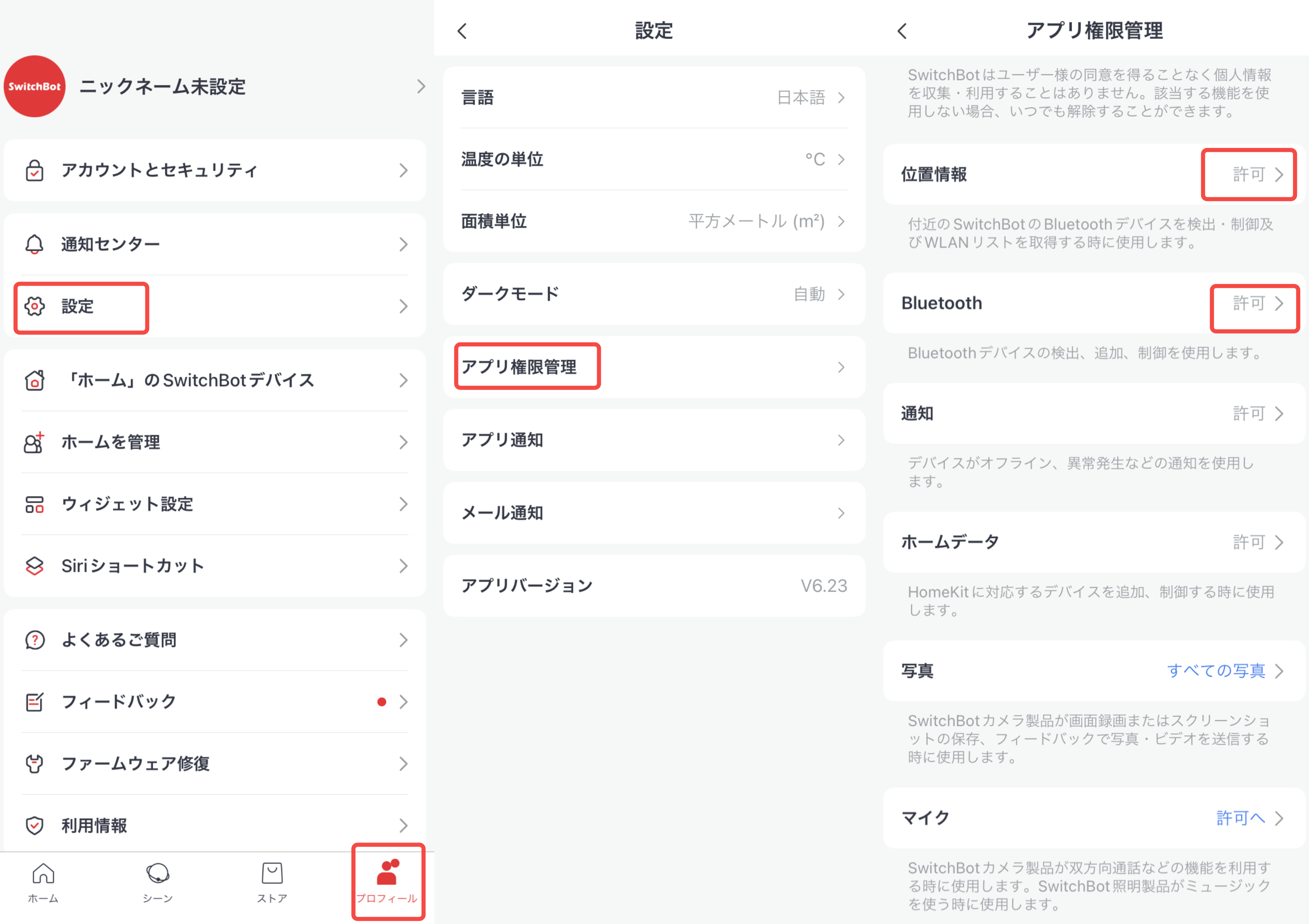Go back from the 設定 screen
The height and width of the screenshot is (924, 1309).
462,31
